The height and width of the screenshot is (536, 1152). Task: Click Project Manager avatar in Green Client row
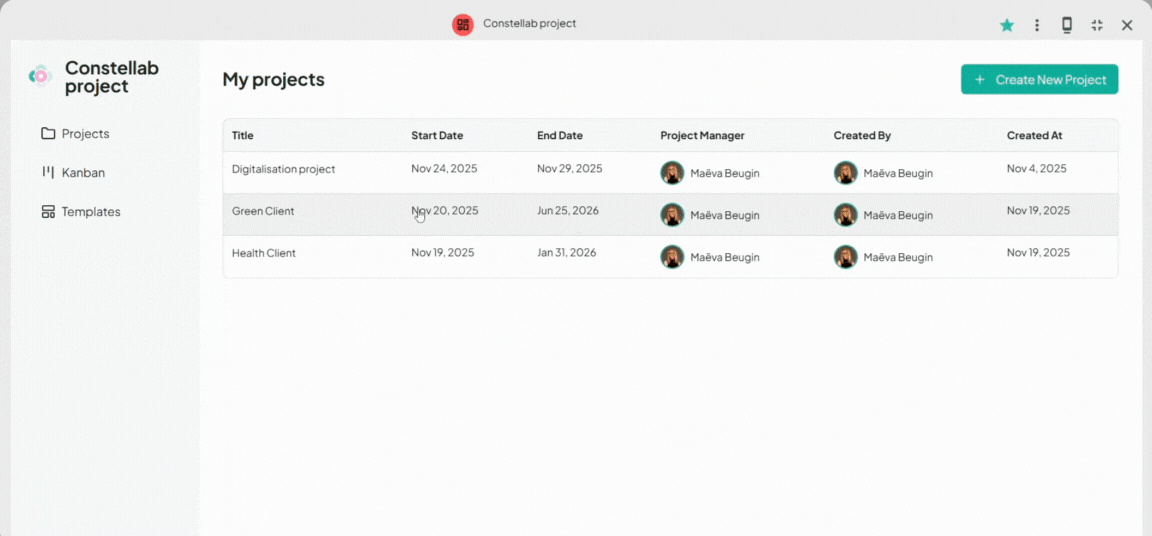click(x=672, y=215)
